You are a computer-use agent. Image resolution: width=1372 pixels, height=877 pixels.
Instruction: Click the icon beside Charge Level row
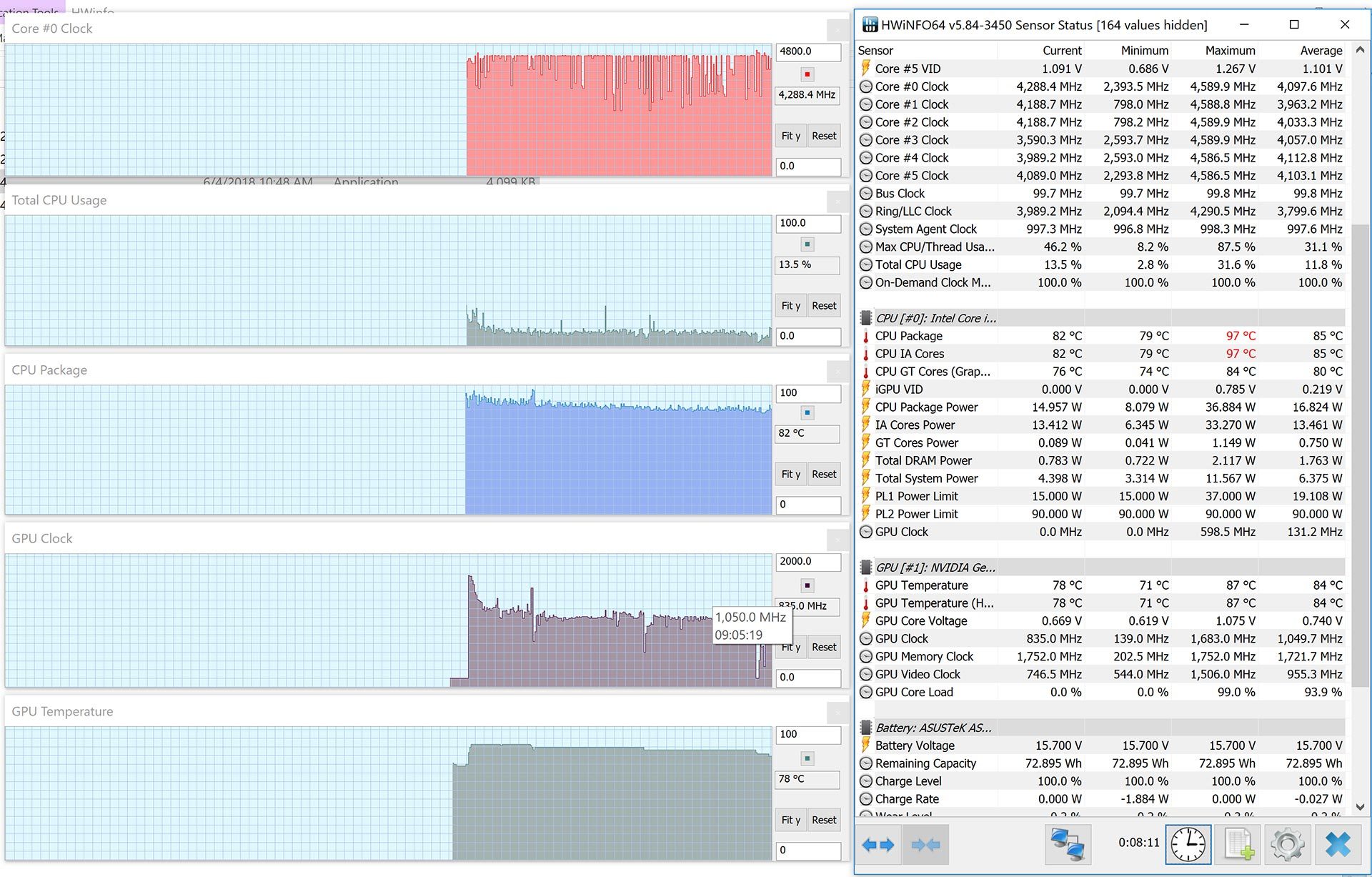coord(866,781)
